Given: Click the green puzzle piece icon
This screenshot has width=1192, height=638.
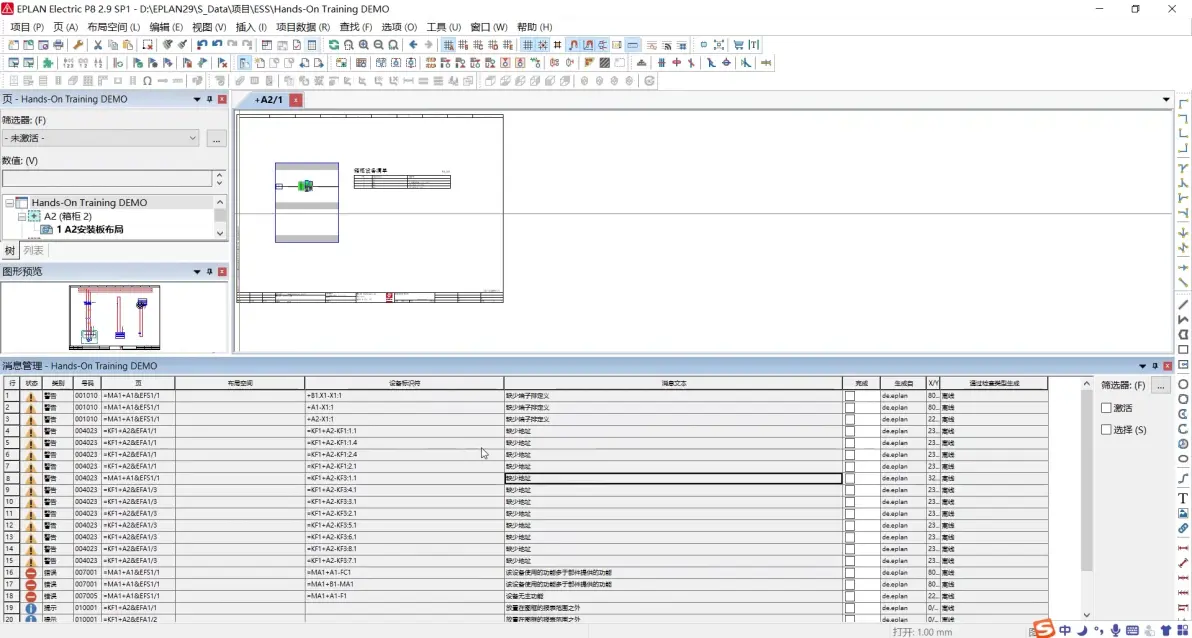Looking at the screenshot, I should point(48,63).
